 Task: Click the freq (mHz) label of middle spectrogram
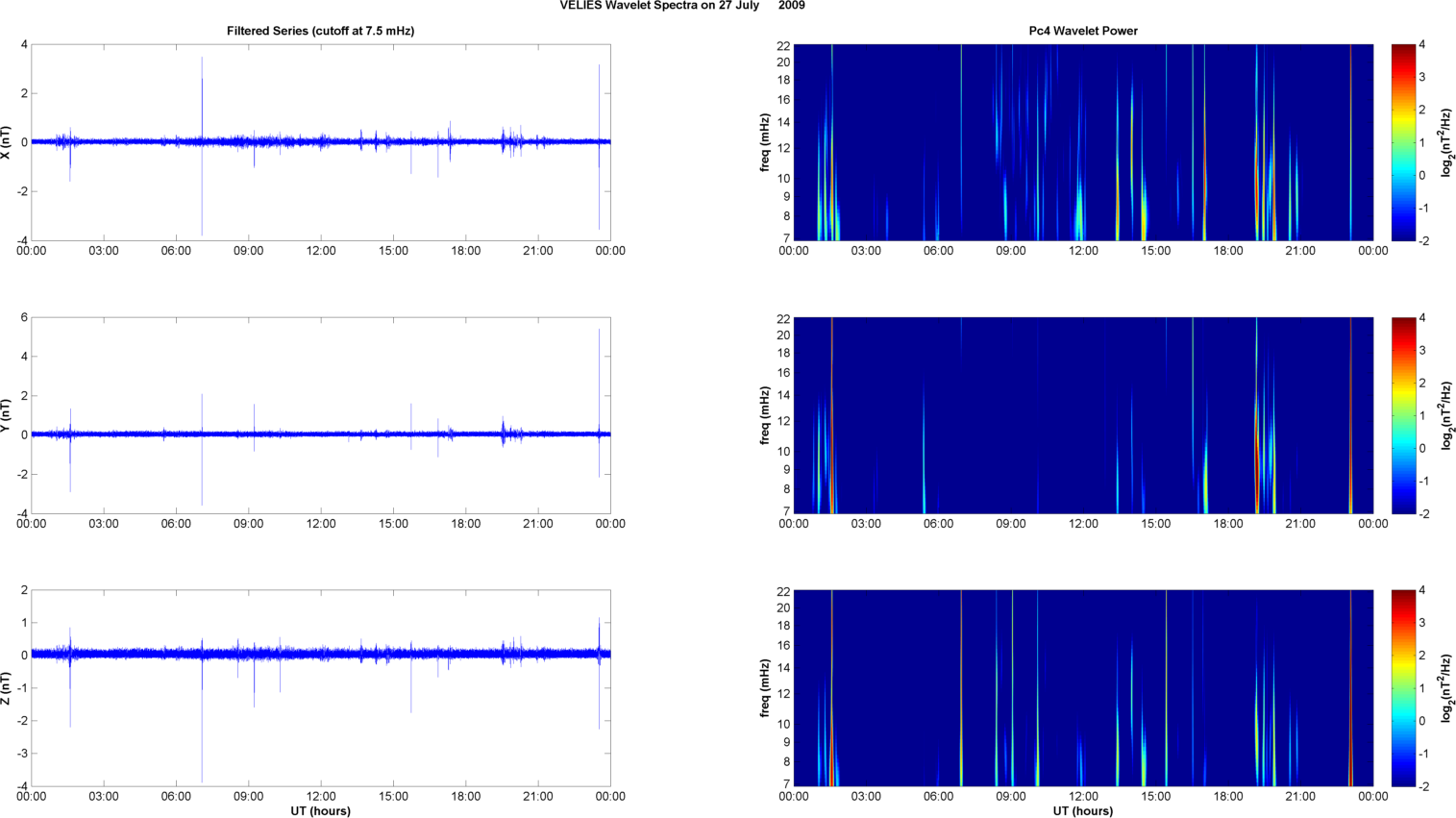(x=765, y=415)
